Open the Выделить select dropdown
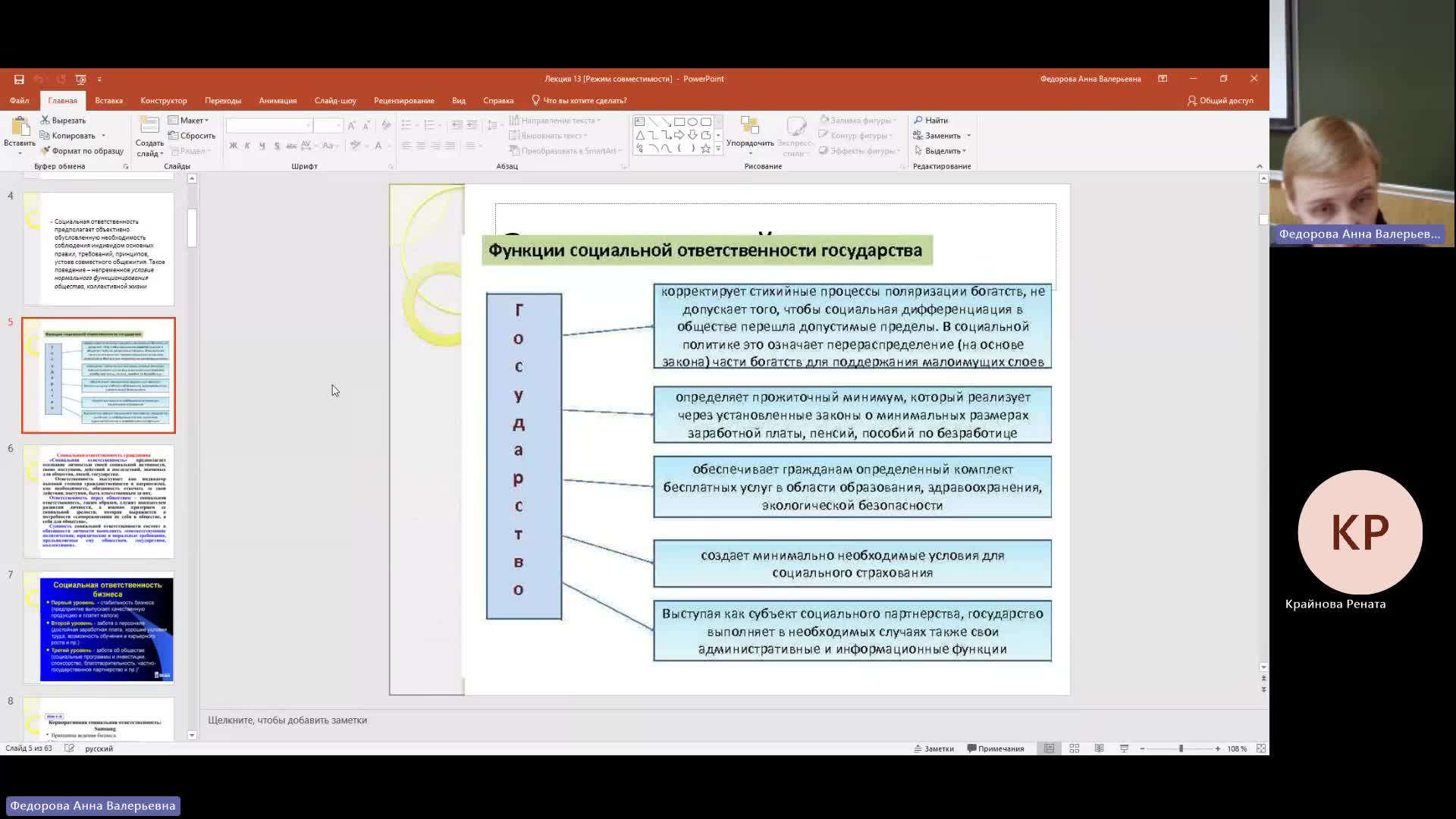The width and height of the screenshot is (1456, 819). (x=940, y=151)
